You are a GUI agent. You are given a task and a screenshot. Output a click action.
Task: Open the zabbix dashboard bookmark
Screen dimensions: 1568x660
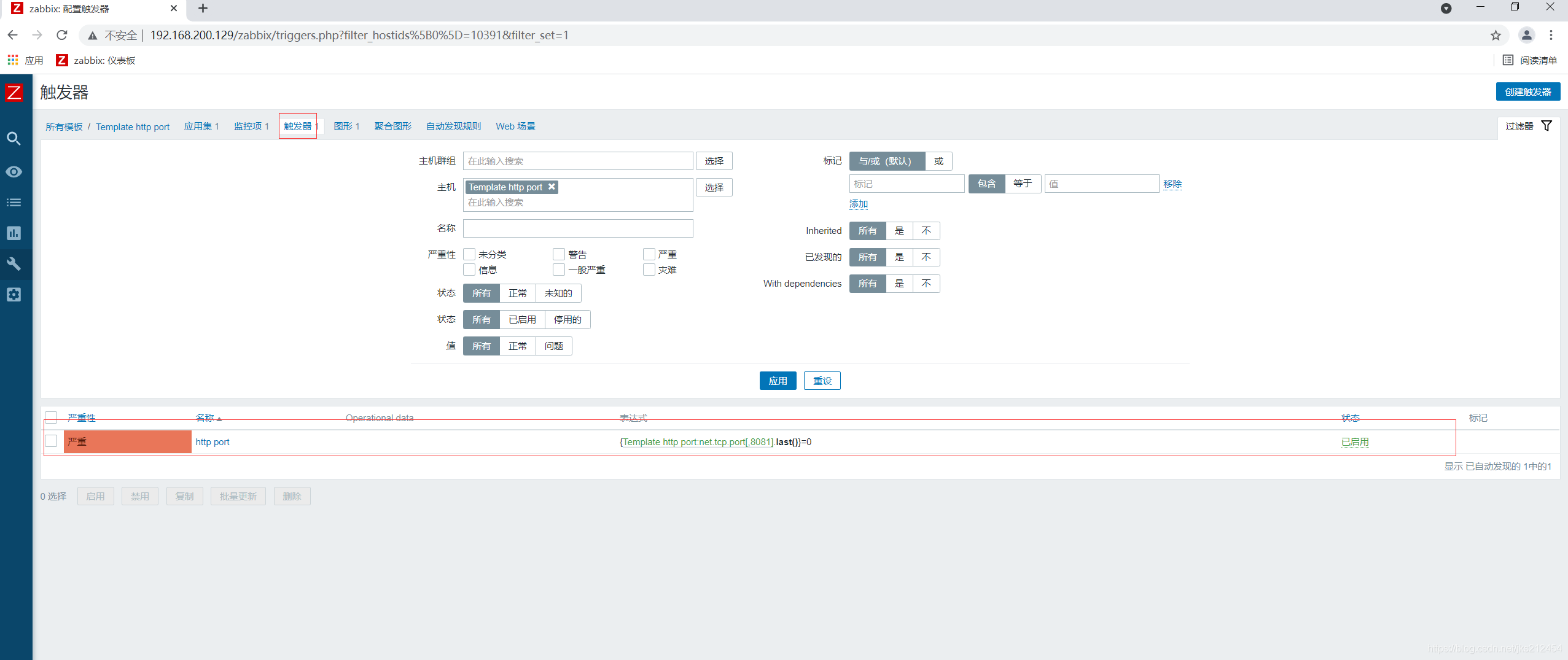coord(96,60)
